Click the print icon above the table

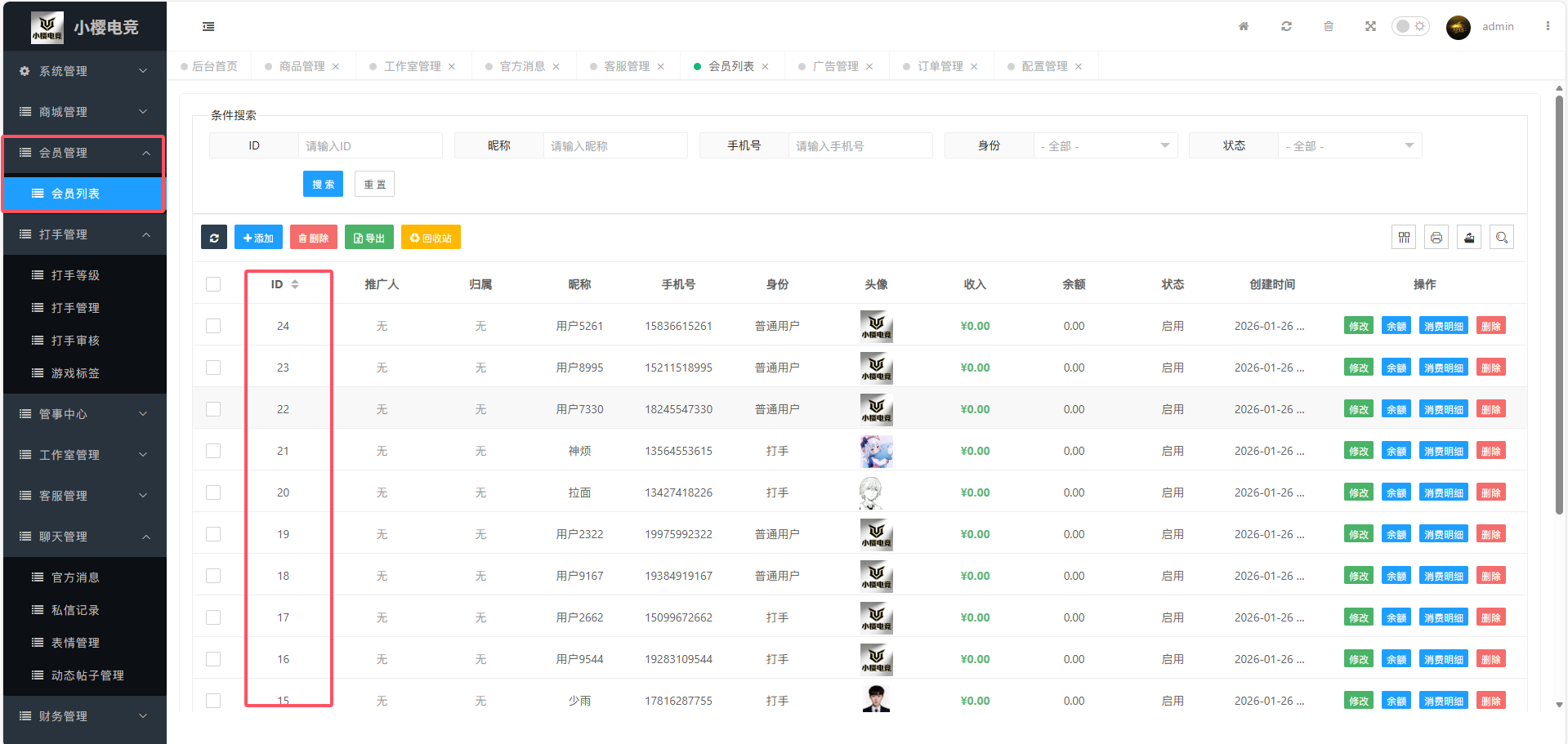tap(1436, 238)
